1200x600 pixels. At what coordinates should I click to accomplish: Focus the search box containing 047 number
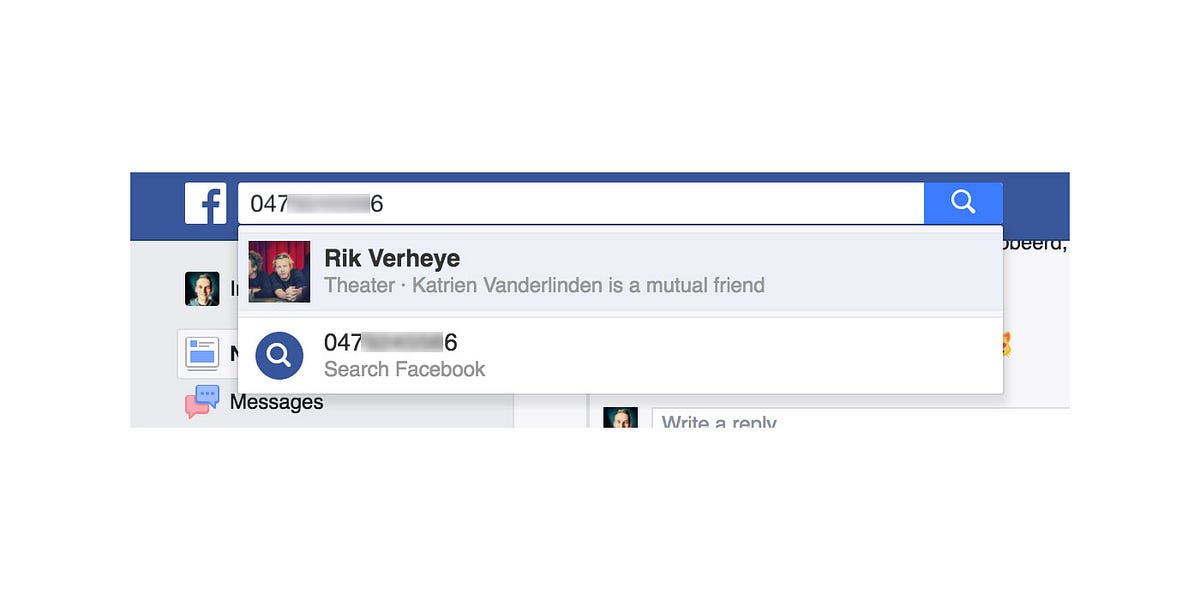581,203
